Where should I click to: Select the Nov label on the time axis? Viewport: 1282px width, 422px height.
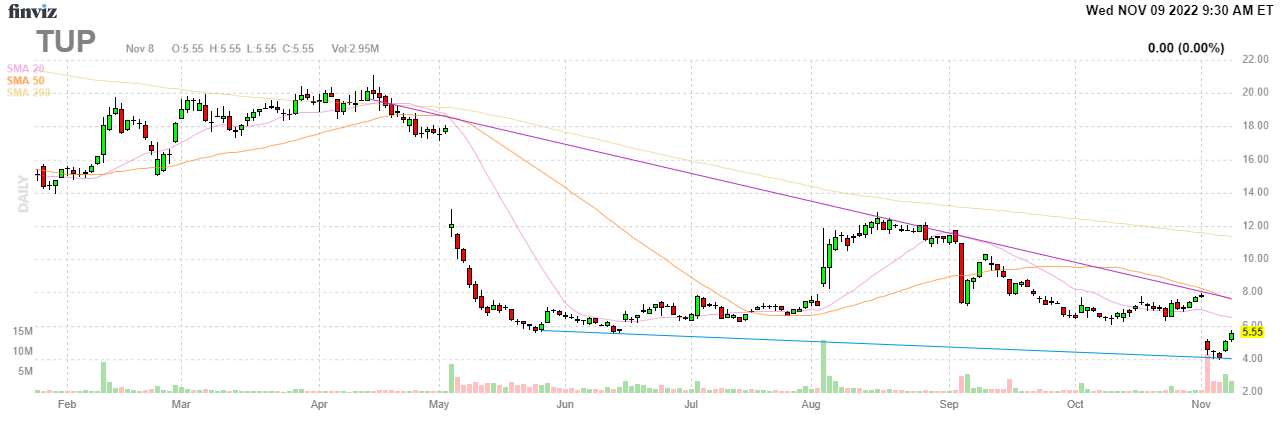coord(1201,405)
